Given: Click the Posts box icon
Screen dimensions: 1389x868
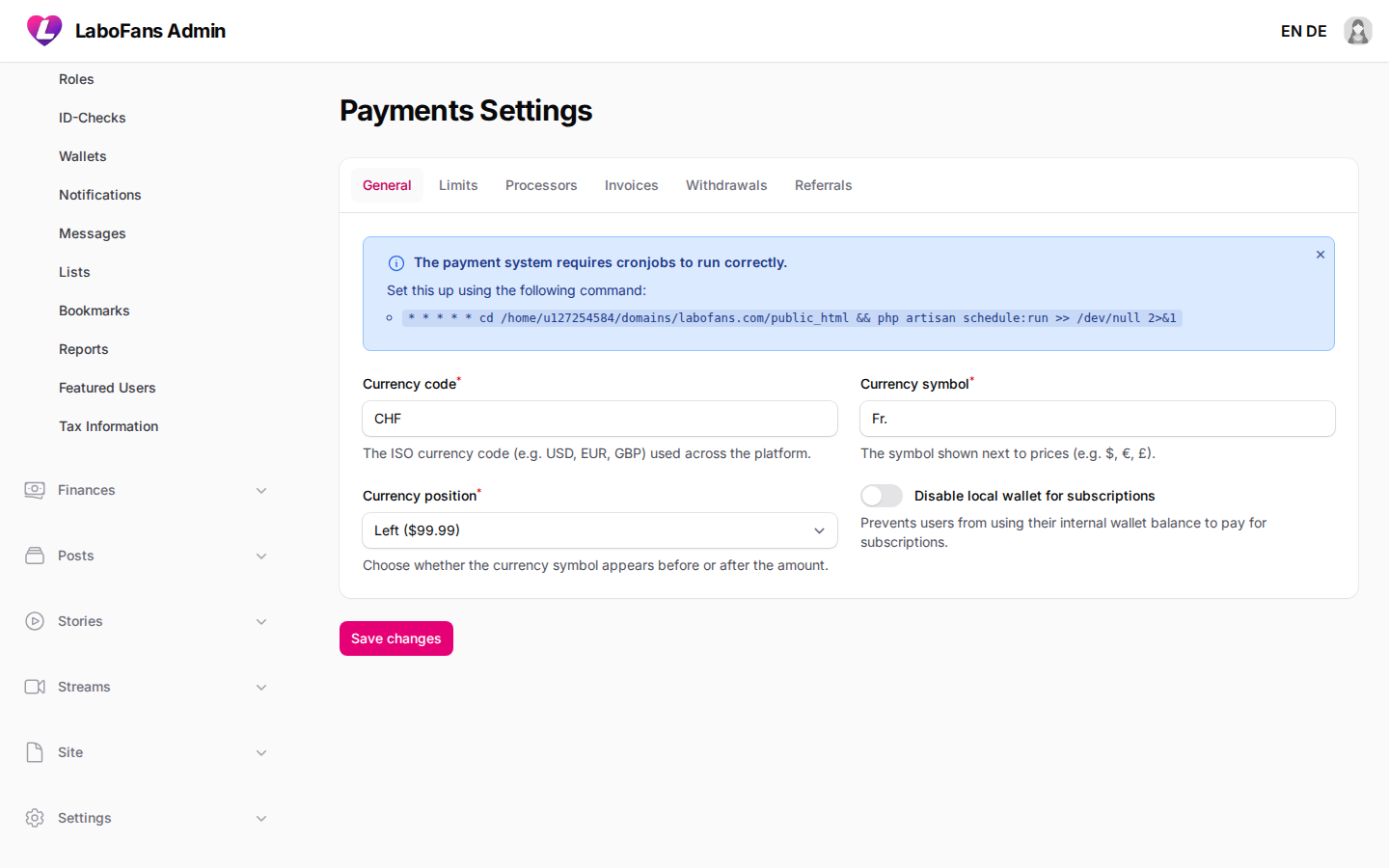Looking at the screenshot, I should point(35,556).
